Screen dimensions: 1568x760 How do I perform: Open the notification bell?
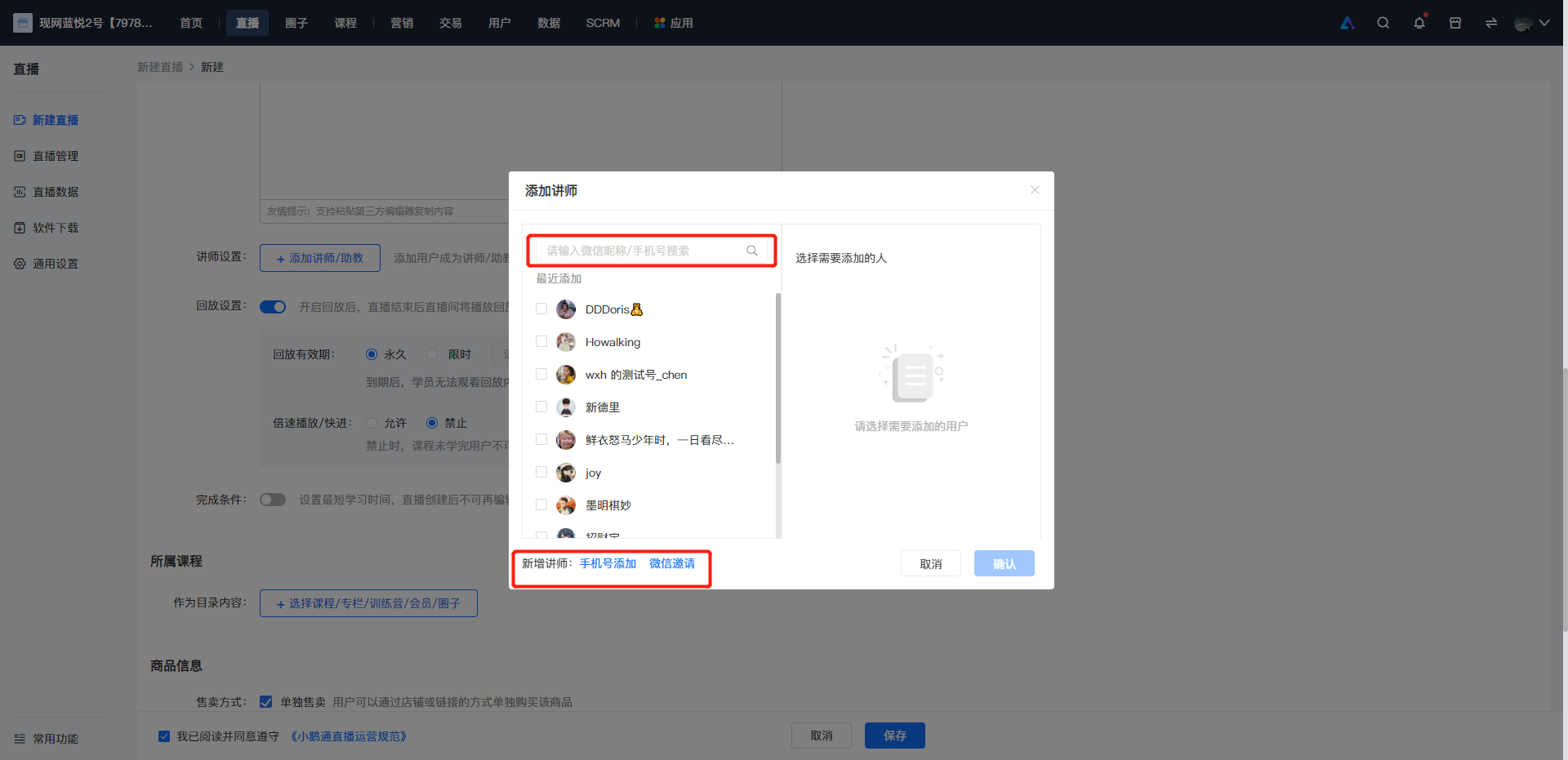(x=1419, y=23)
